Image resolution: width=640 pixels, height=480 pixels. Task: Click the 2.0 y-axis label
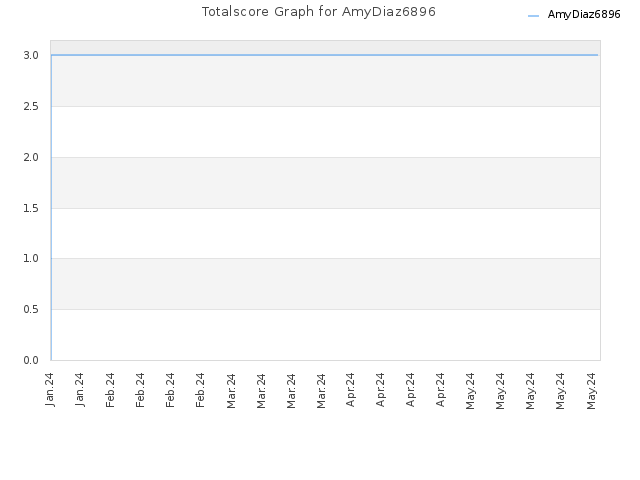pos(31,158)
